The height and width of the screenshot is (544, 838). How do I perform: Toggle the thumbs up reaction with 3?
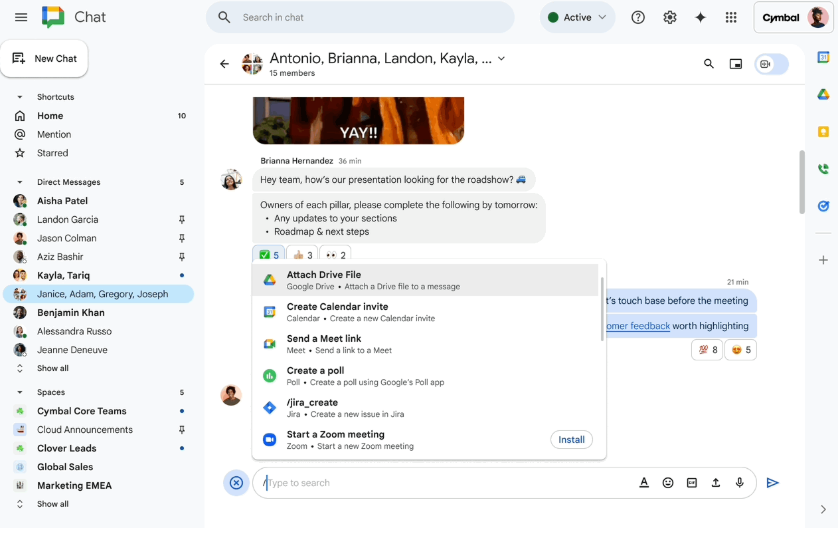coord(303,255)
